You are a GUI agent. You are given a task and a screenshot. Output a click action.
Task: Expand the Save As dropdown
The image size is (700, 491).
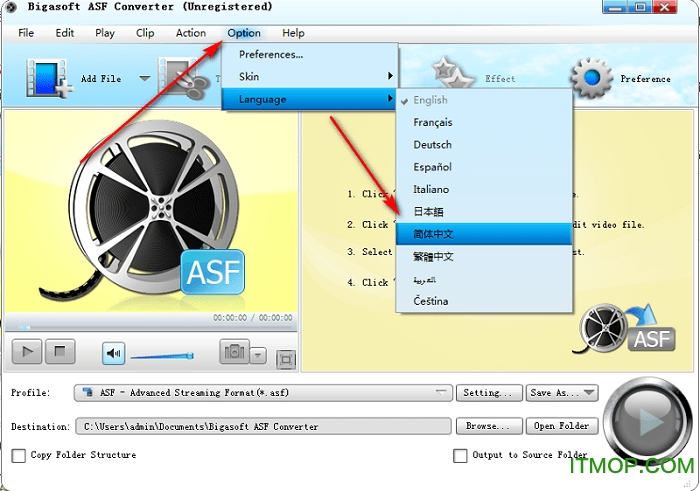click(588, 393)
